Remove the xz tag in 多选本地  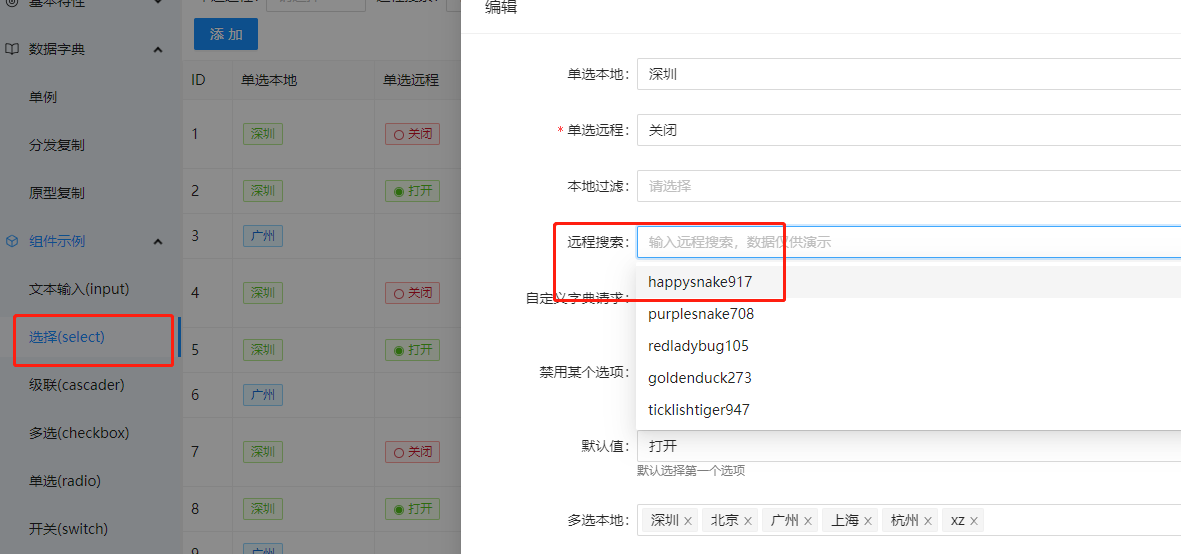pyautogui.click(x=974, y=521)
